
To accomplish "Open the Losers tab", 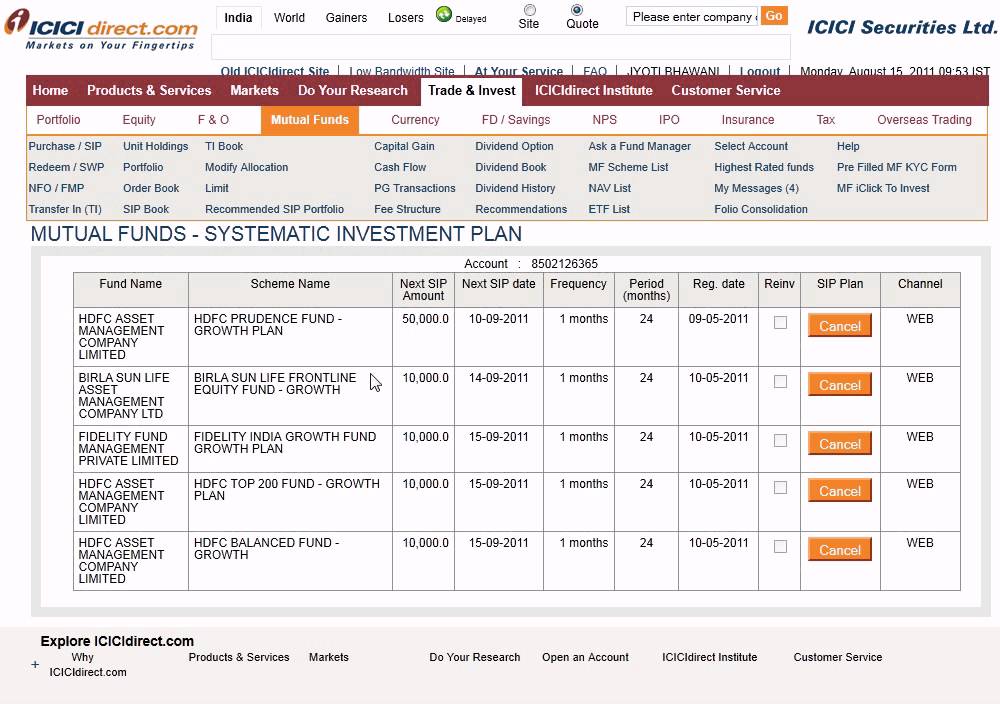I will coord(406,18).
